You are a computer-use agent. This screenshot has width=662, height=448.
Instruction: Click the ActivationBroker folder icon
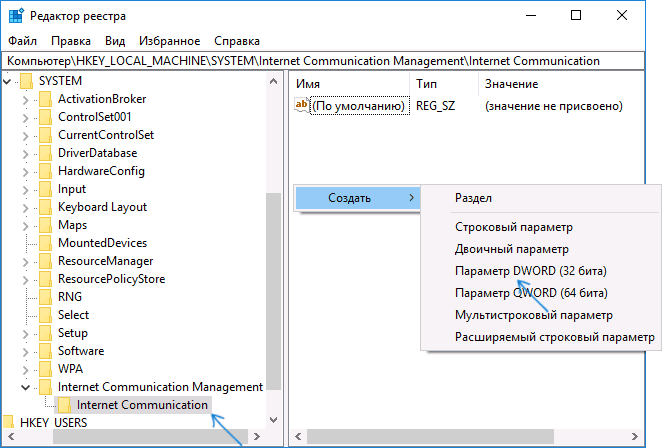pos(45,99)
